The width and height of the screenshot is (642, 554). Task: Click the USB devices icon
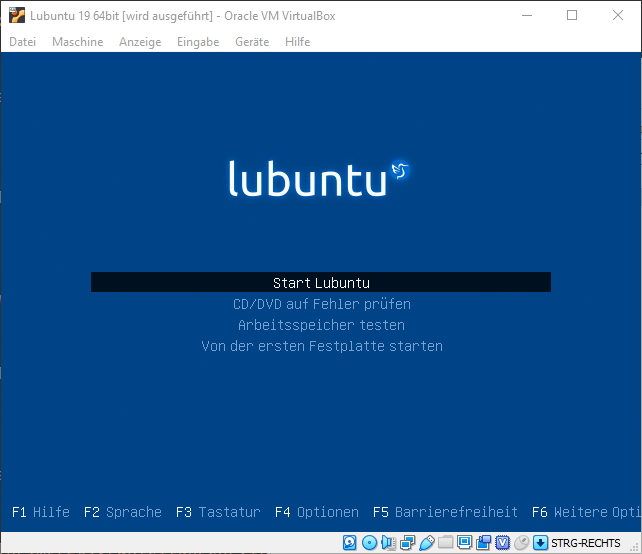pos(427,543)
